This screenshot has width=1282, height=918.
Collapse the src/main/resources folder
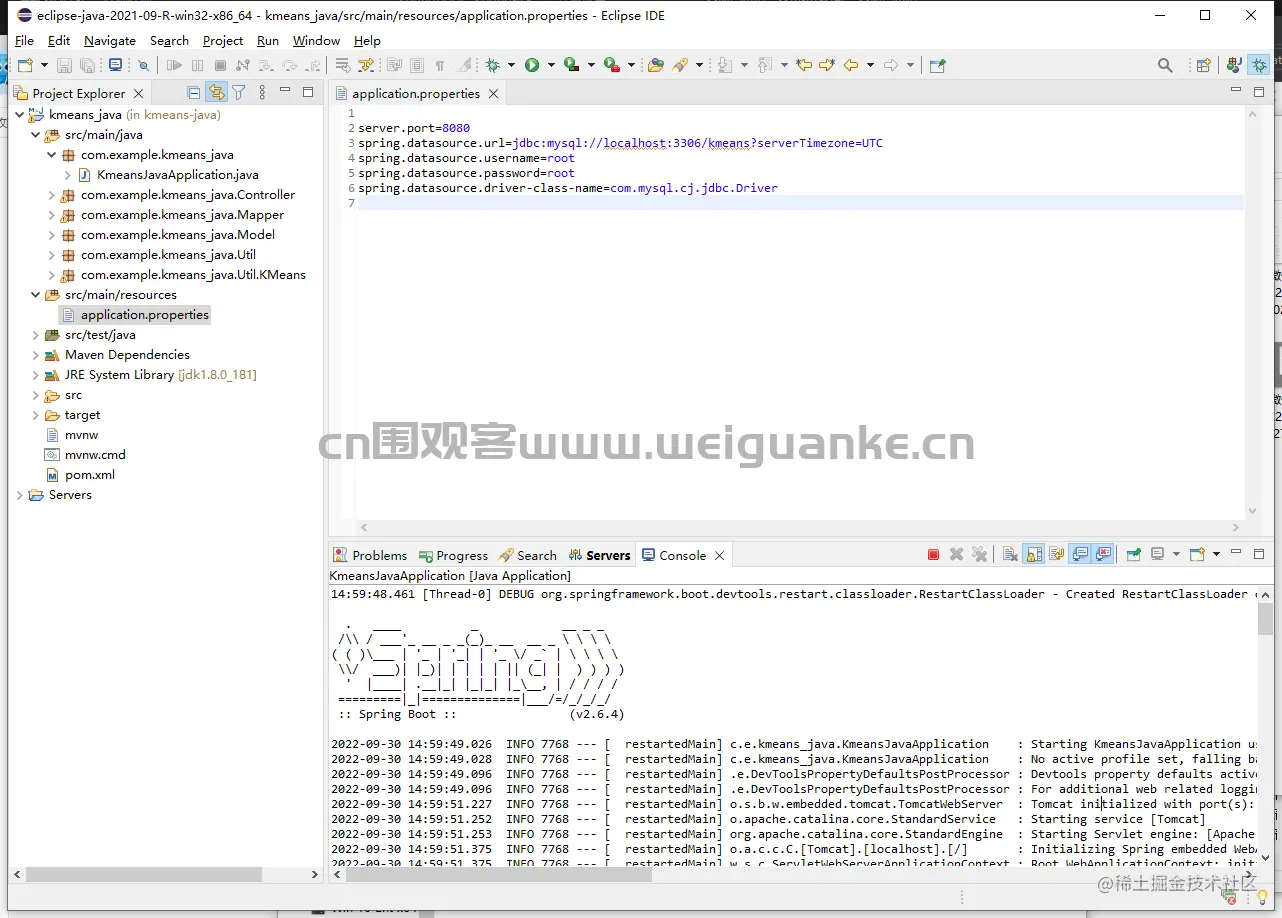tap(36, 295)
